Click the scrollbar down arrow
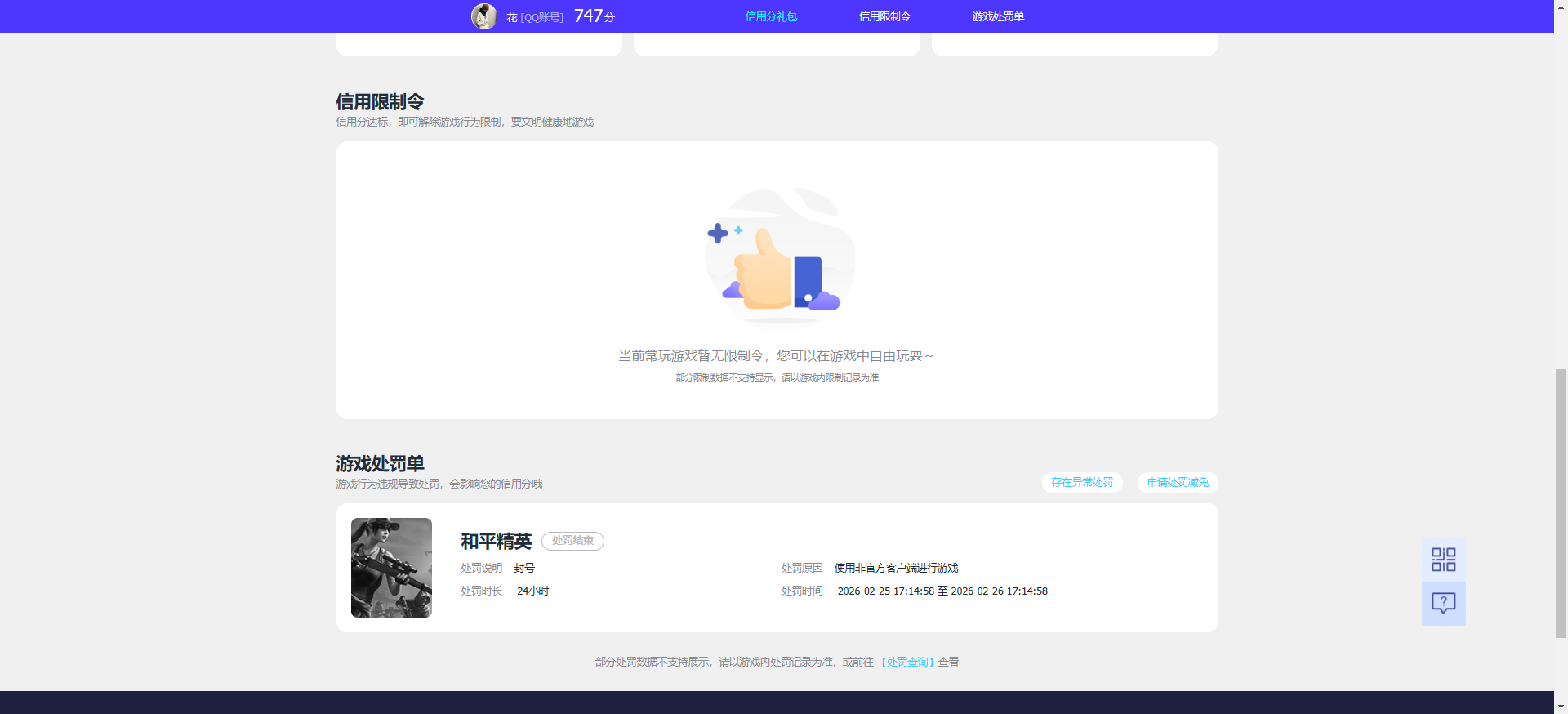The width and height of the screenshot is (1568, 714). (1561, 707)
